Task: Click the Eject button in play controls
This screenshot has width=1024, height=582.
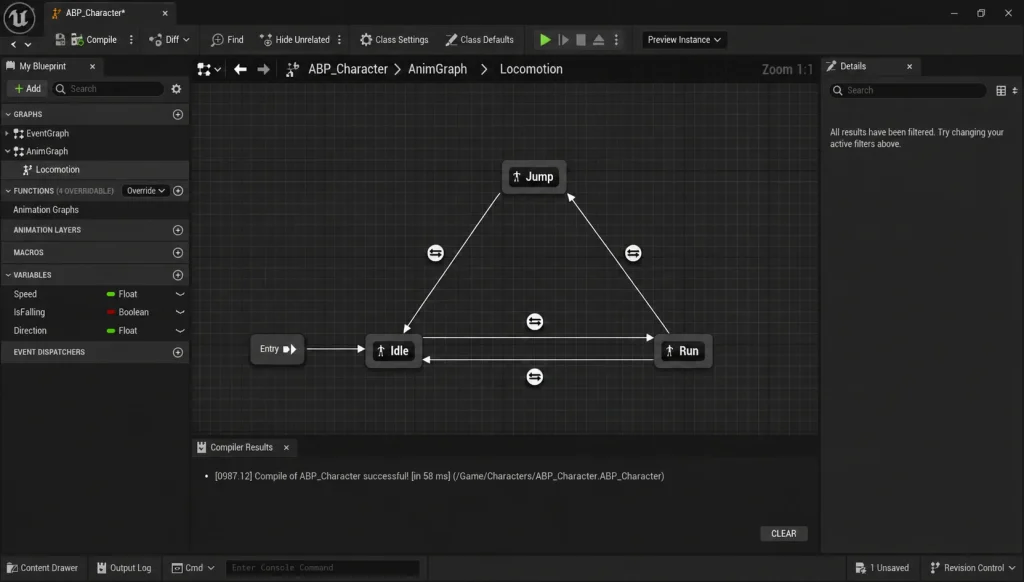Action: coord(598,40)
